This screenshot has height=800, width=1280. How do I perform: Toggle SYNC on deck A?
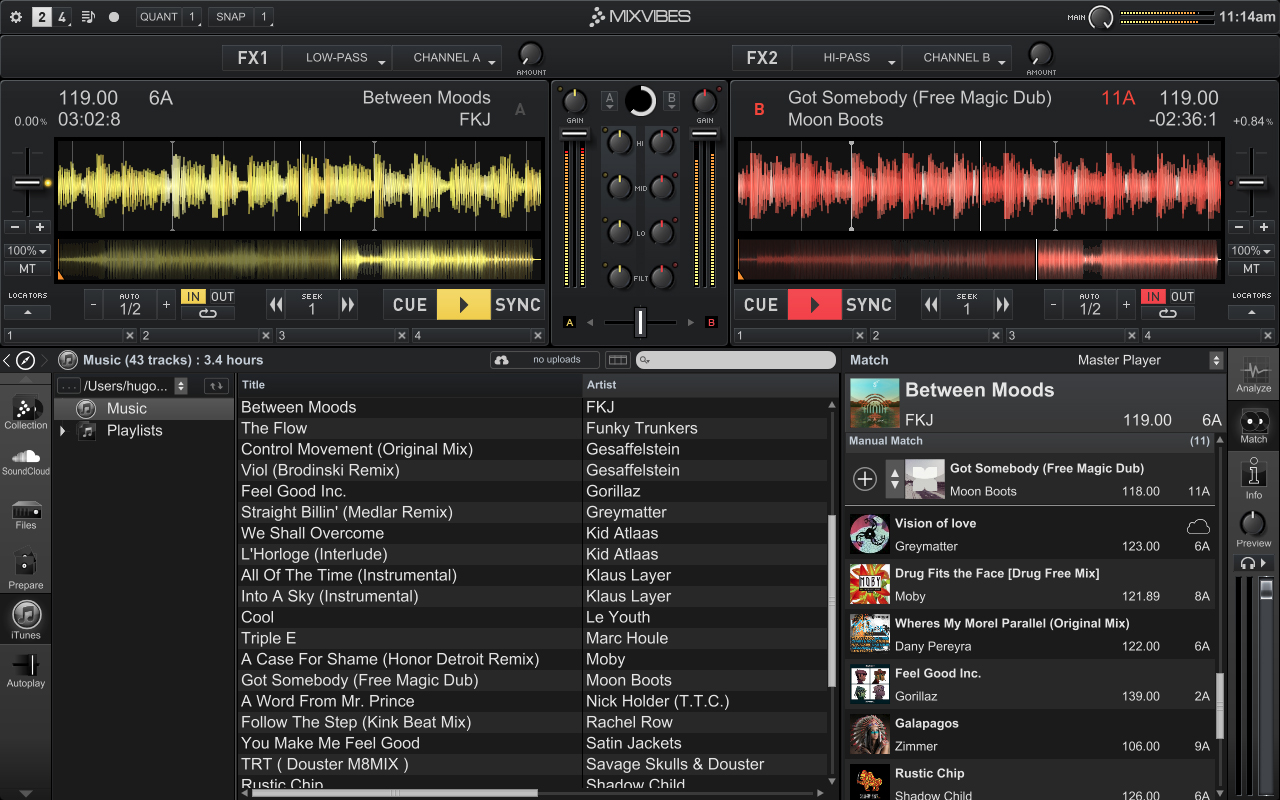[x=517, y=305]
